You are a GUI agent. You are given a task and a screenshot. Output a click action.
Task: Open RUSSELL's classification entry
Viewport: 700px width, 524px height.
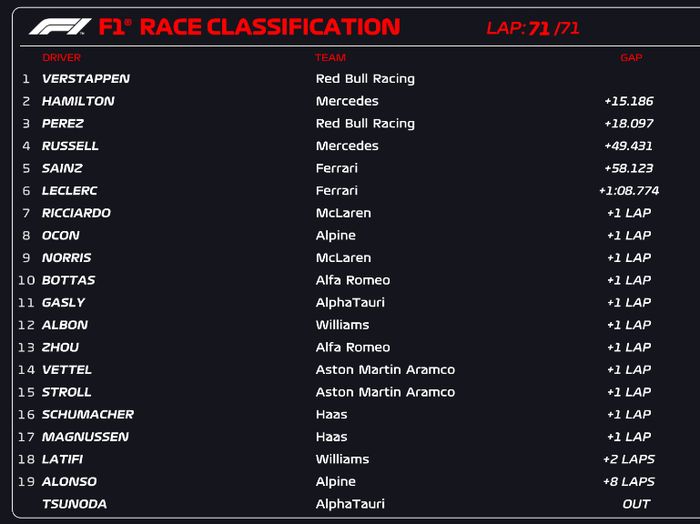pyautogui.click(x=70, y=146)
